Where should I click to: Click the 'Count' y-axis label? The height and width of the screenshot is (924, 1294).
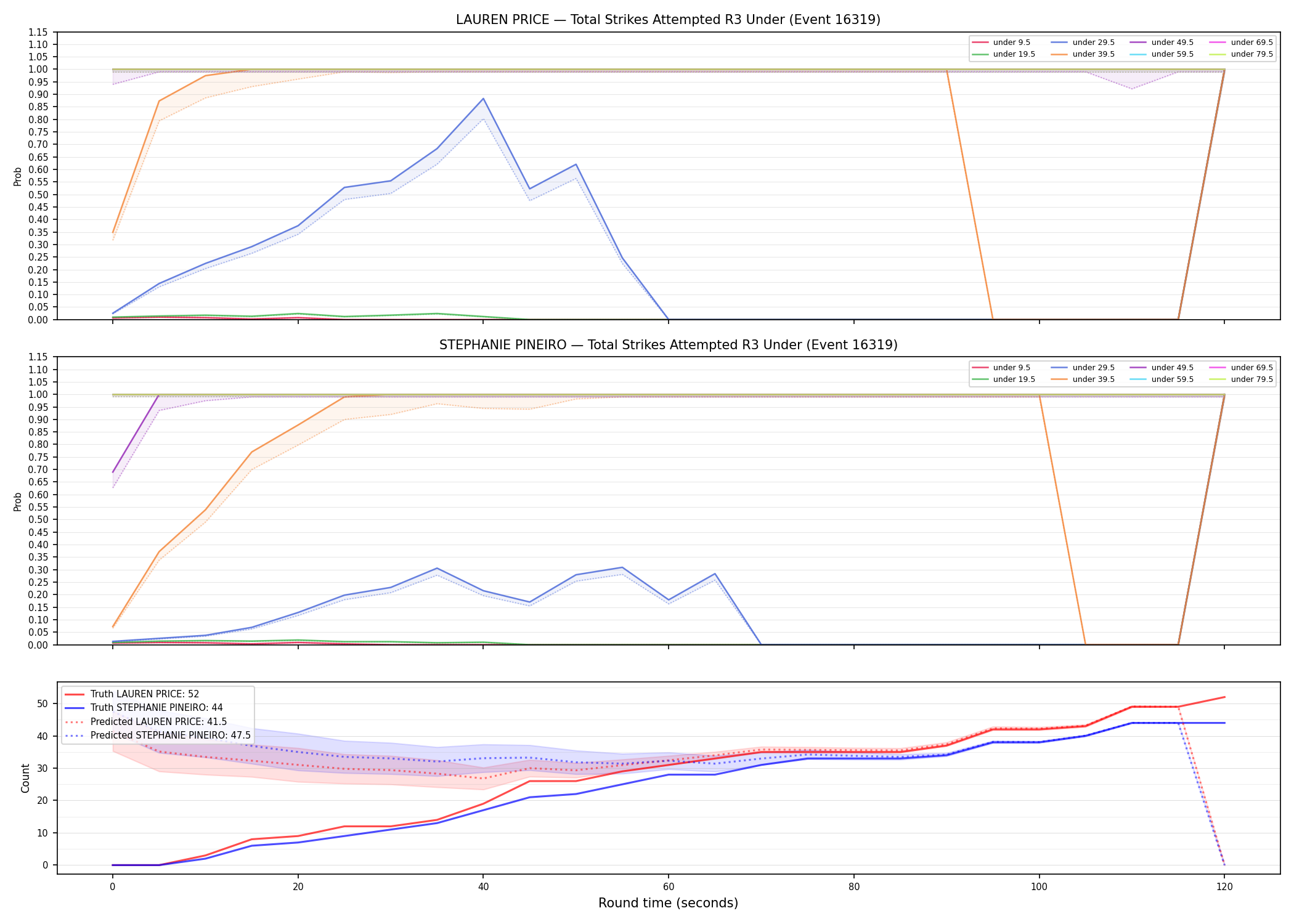25,778
